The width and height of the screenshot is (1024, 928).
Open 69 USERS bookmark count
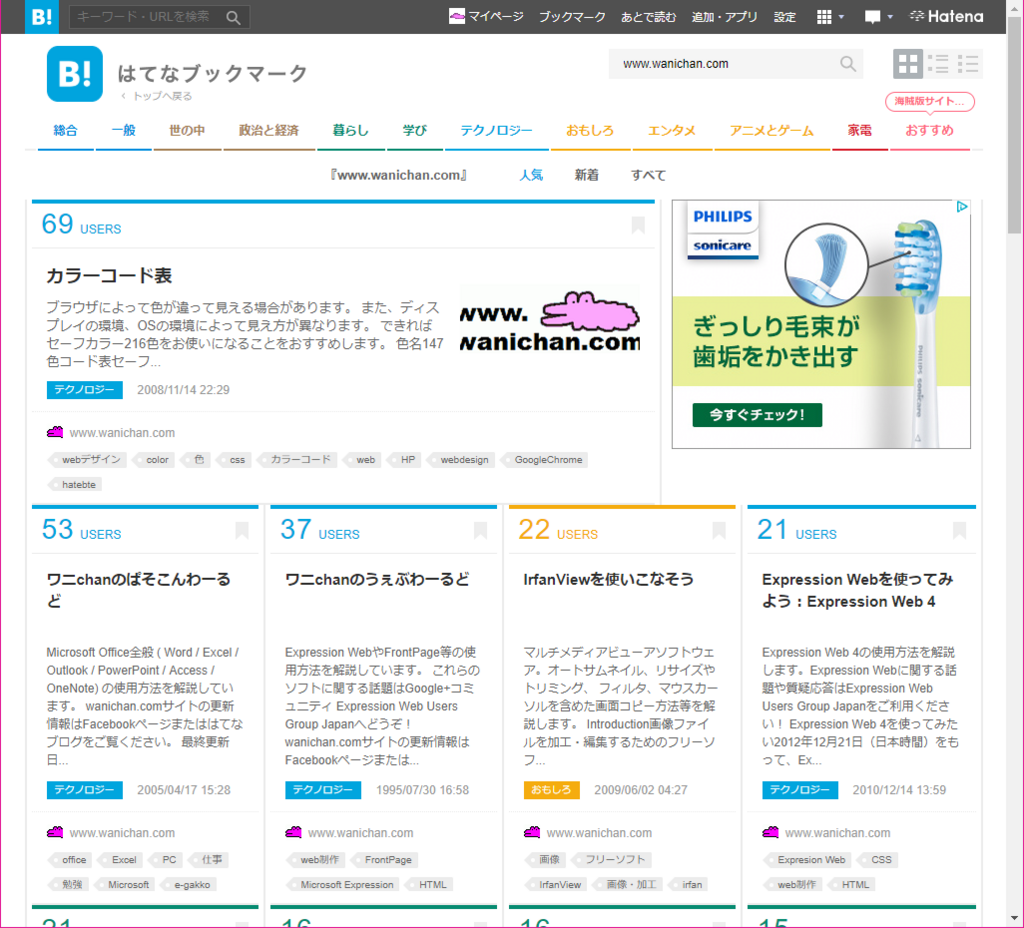[82, 225]
